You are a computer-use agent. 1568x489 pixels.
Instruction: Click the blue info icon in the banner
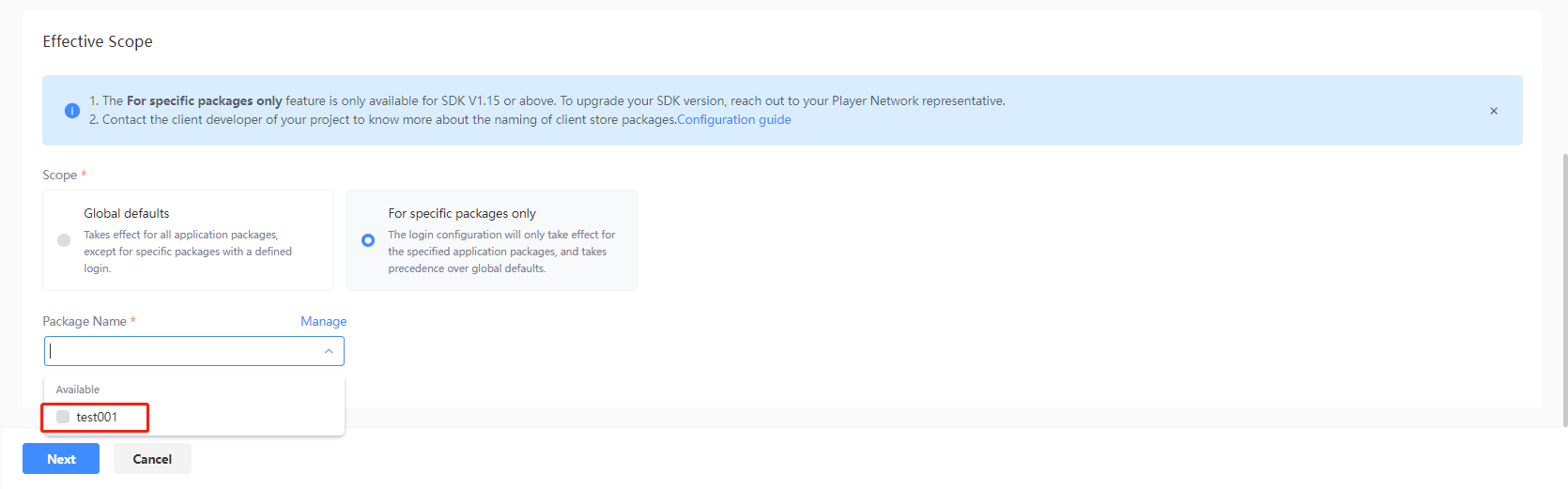pyautogui.click(x=72, y=111)
